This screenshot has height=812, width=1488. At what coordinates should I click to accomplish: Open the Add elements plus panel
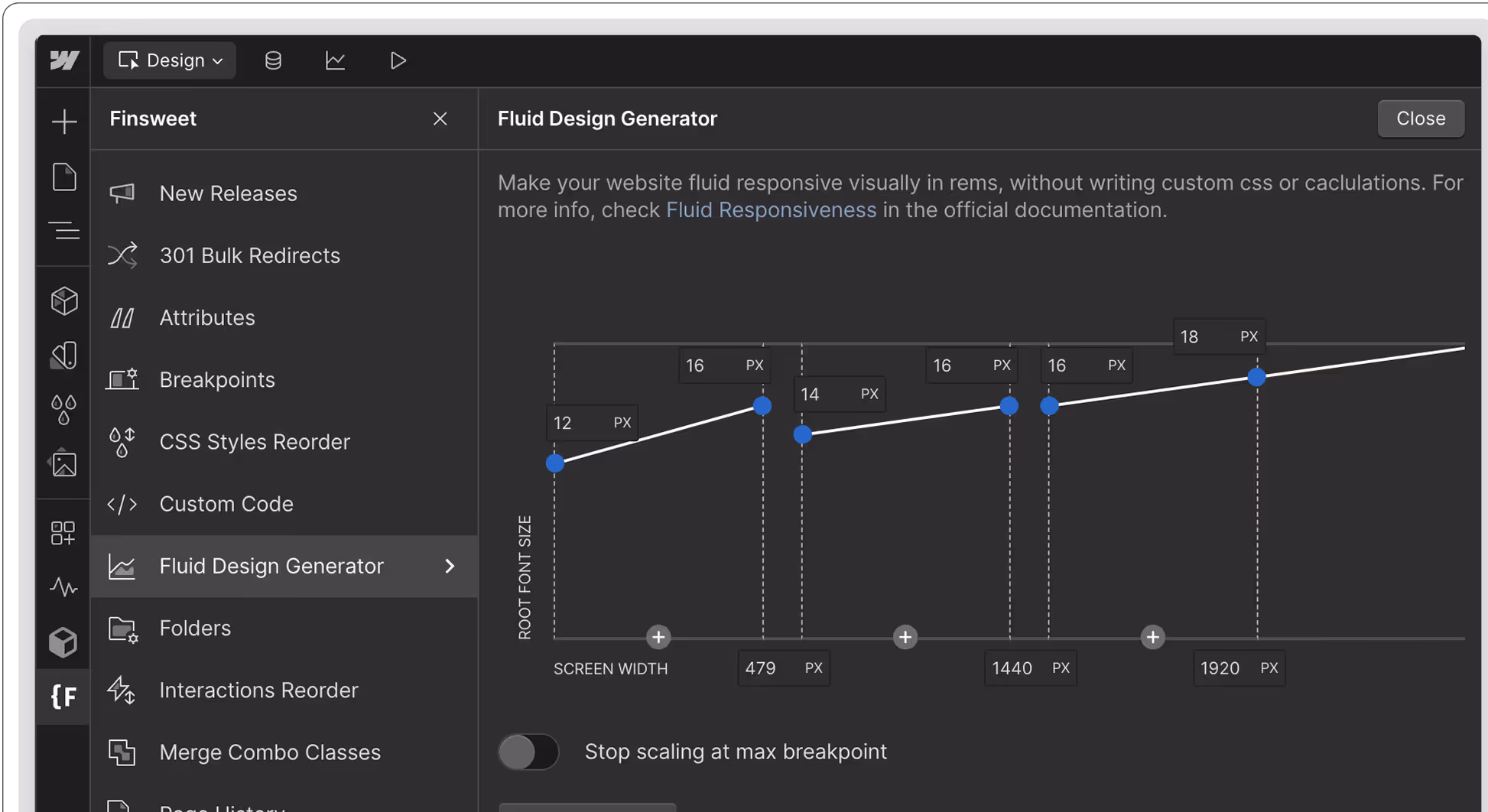click(64, 122)
